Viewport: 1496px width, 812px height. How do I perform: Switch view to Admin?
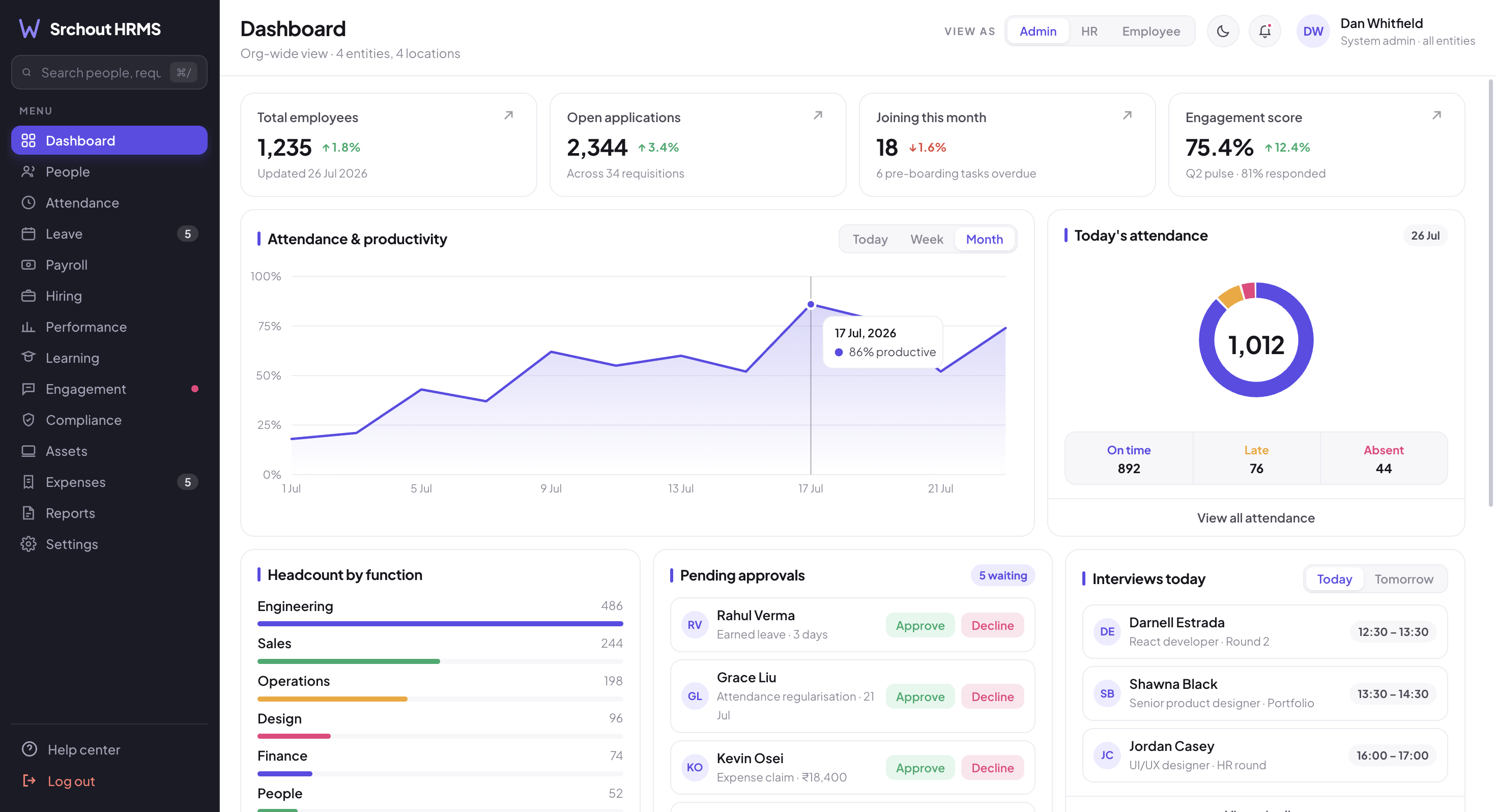pyautogui.click(x=1038, y=31)
